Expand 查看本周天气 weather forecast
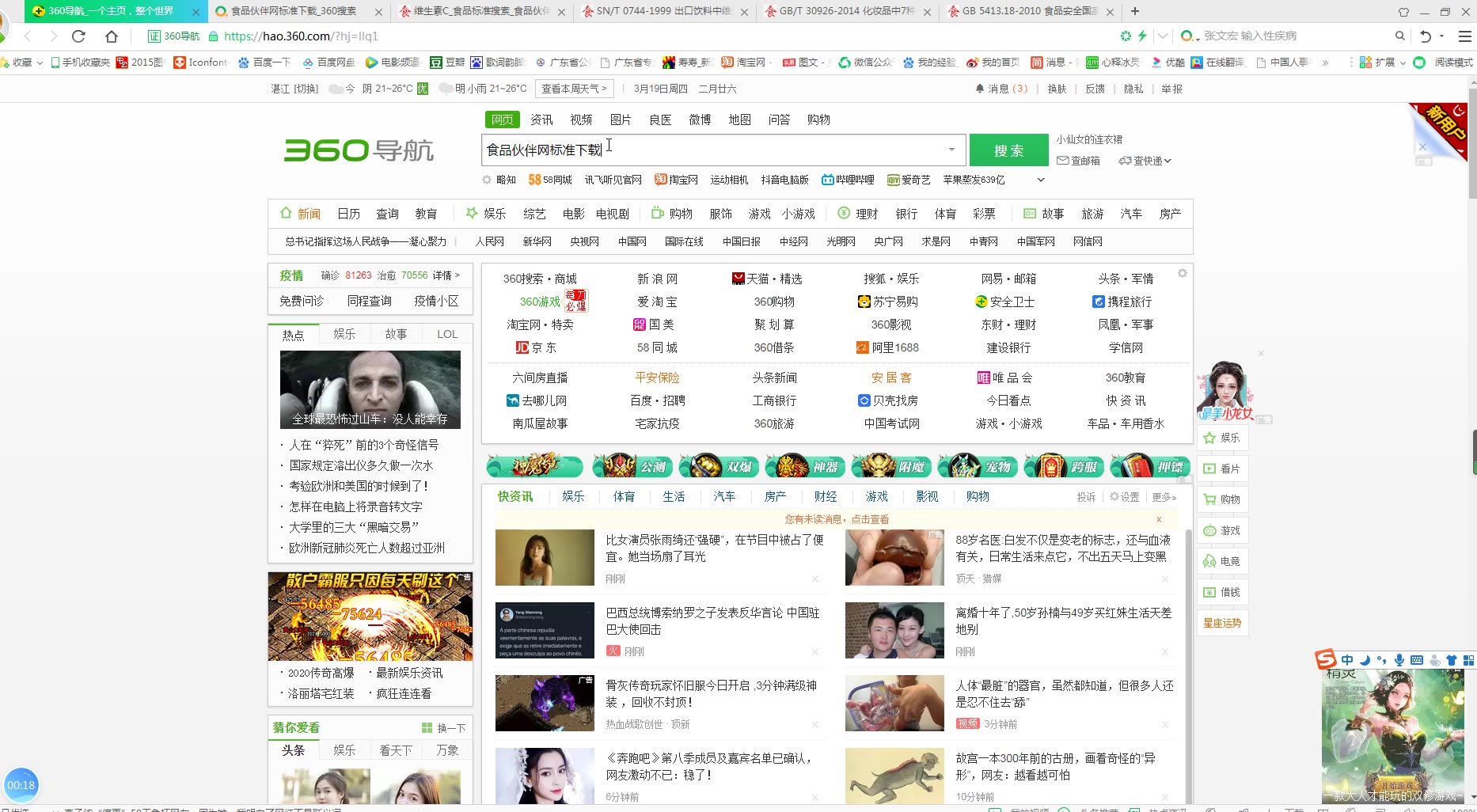 pyautogui.click(x=574, y=89)
